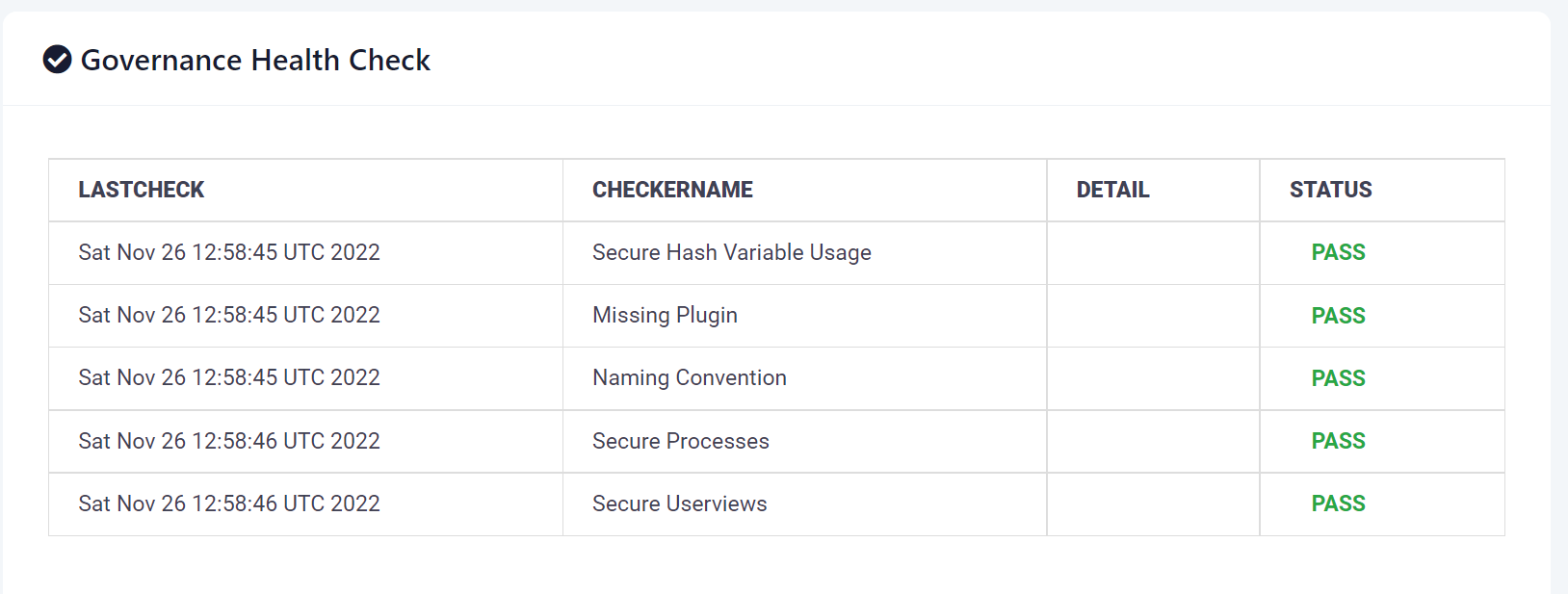This screenshot has width=1568, height=594.
Task: Select the Secure Userviews checker name
Action: point(679,504)
